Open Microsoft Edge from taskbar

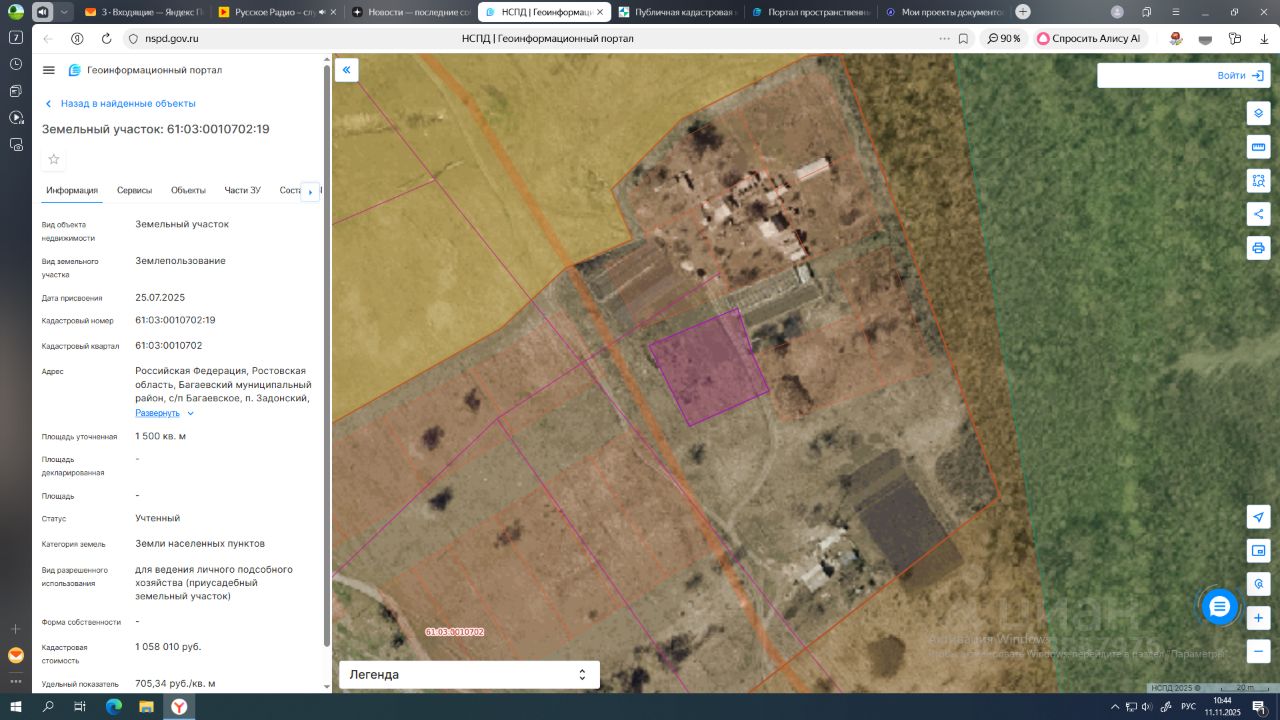114,706
